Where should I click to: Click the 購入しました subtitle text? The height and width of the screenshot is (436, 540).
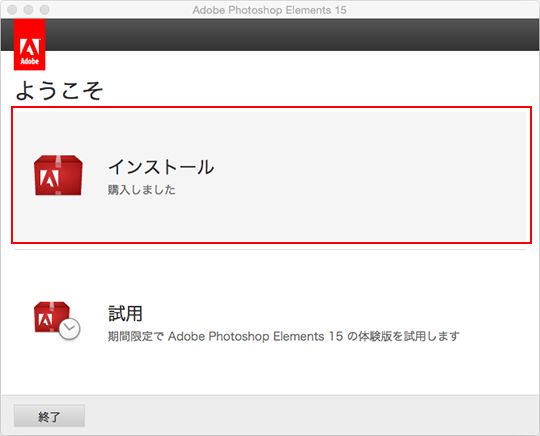point(142,190)
